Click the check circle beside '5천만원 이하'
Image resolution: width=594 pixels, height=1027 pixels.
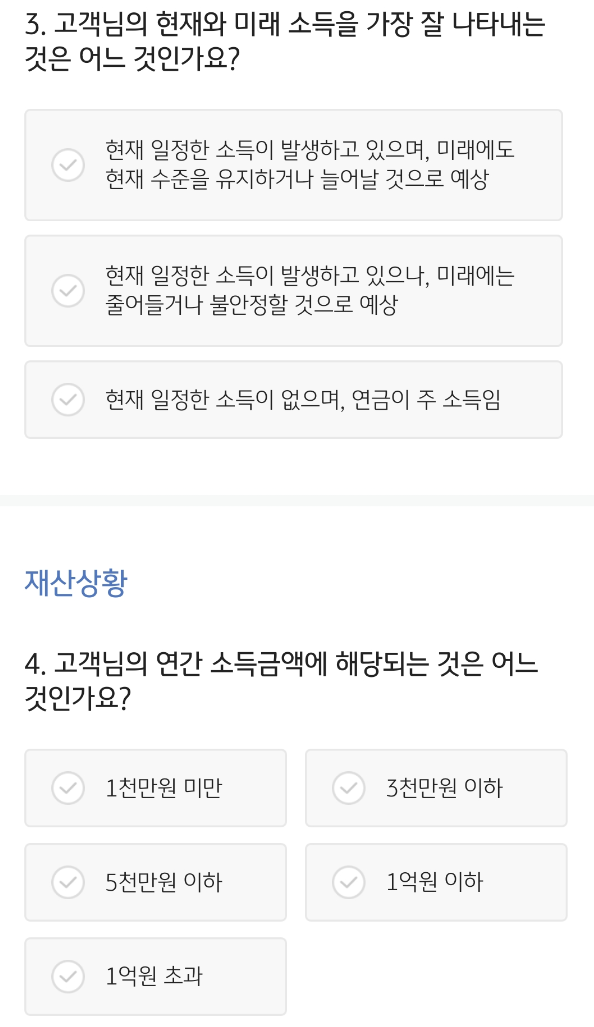[x=68, y=882]
